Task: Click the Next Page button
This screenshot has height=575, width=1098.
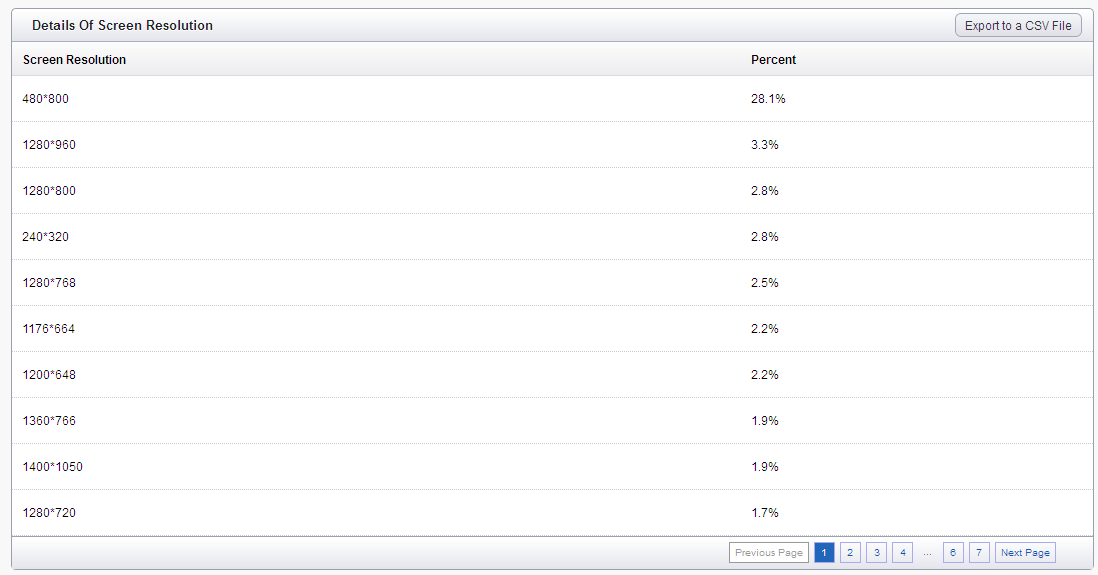Action: click(1025, 553)
